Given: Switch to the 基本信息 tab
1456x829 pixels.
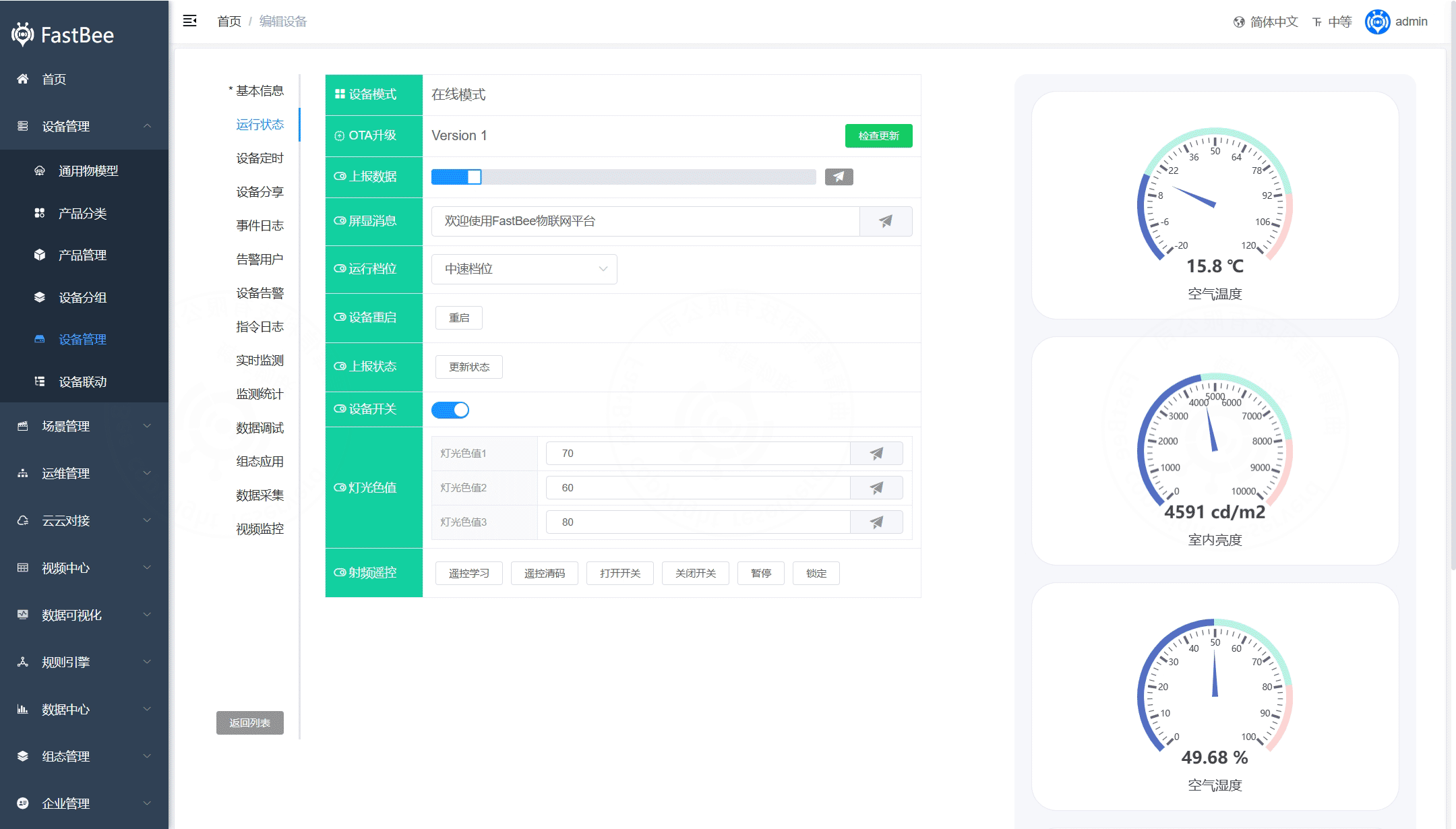Looking at the screenshot, I should pos(256,91).
